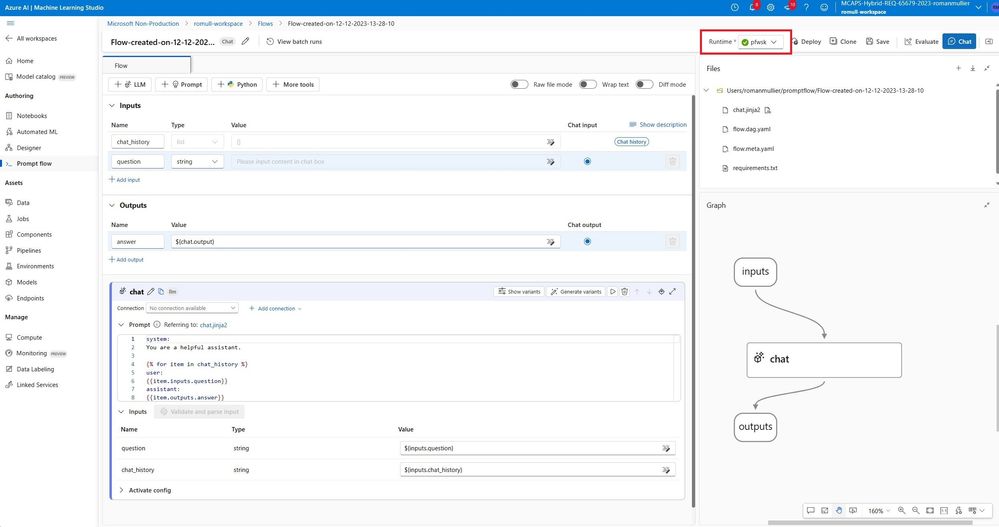Click the hamburger menu icon
This screenshot has width=999, height=527.
(10, 23)
